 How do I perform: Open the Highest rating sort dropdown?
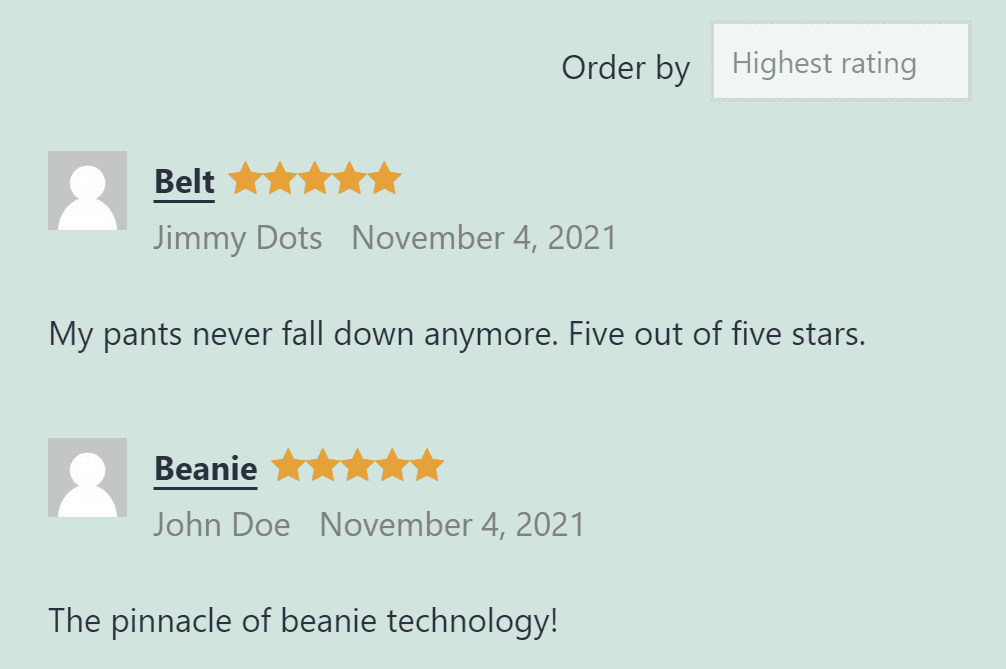[840, 61]
